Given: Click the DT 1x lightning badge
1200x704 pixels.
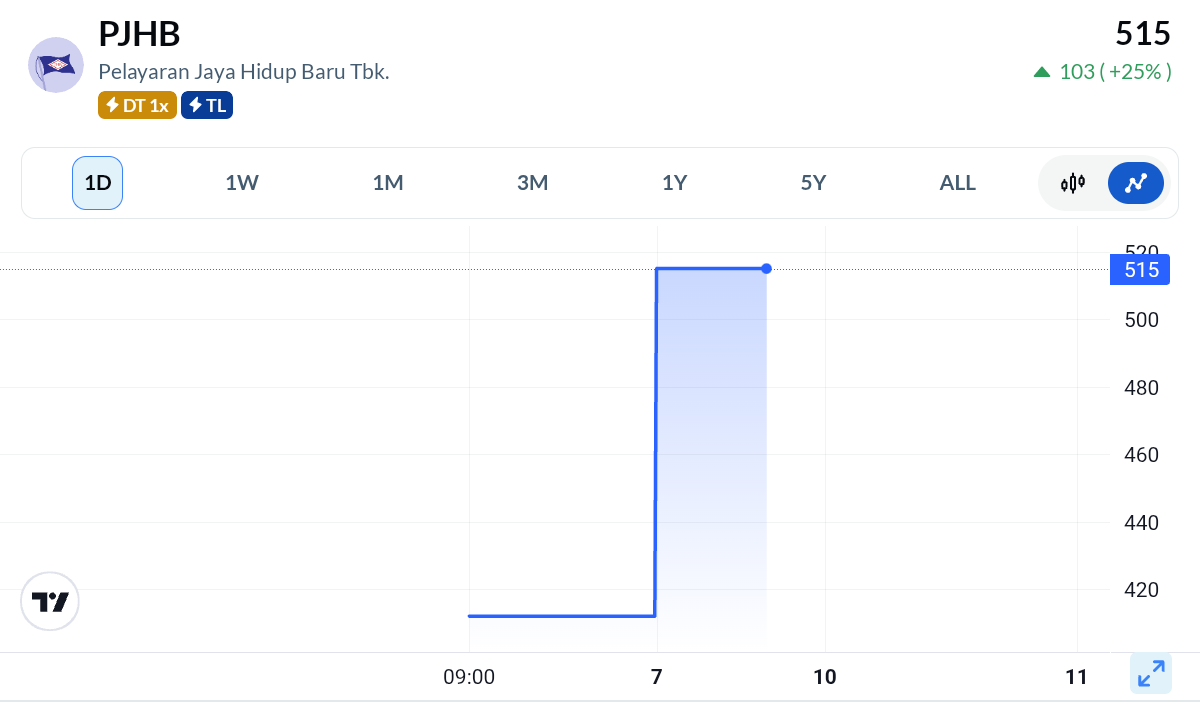Looking at the screenshot, I should point(137,105).
